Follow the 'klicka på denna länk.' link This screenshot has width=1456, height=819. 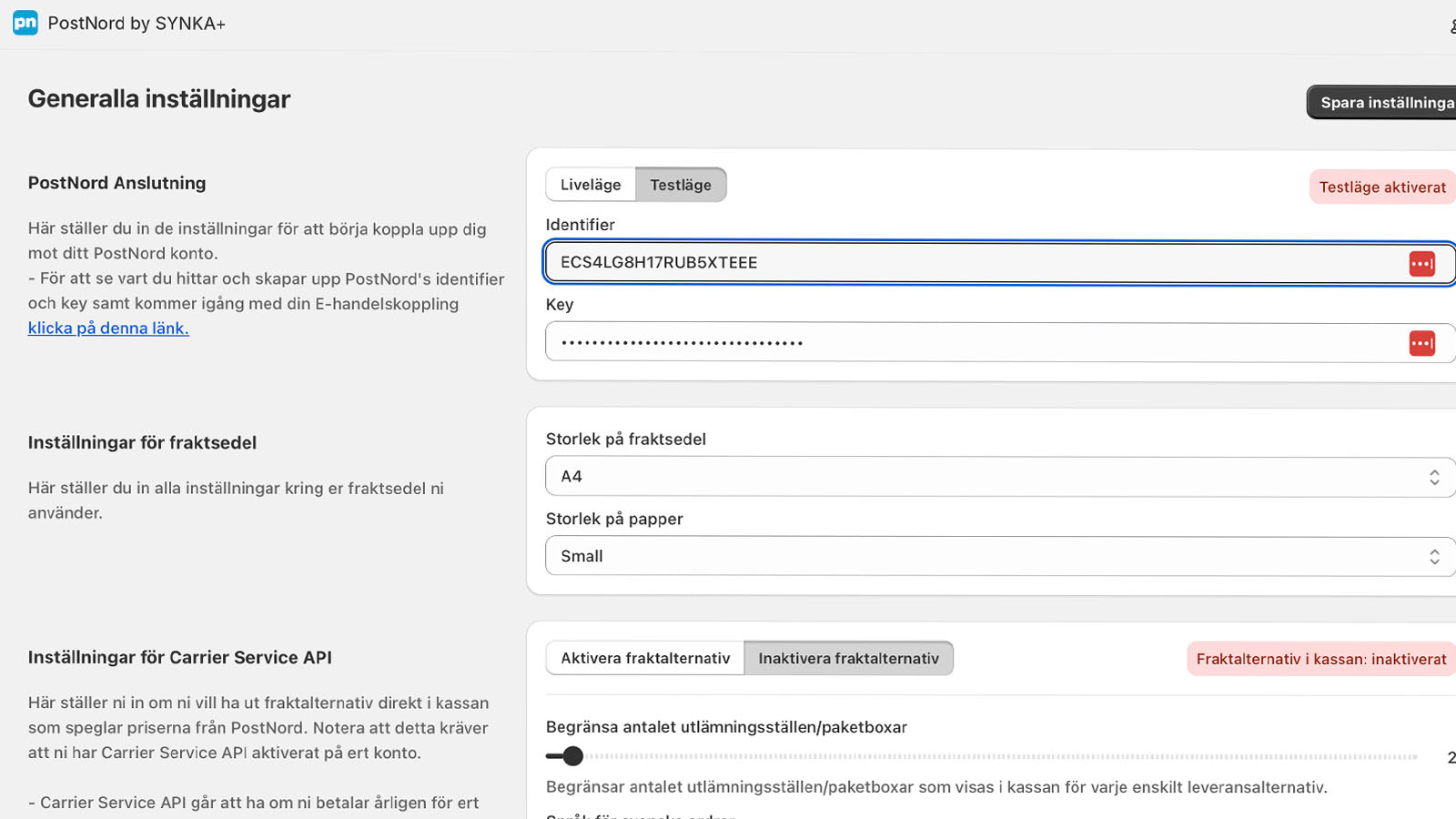(x=108, y=329)
